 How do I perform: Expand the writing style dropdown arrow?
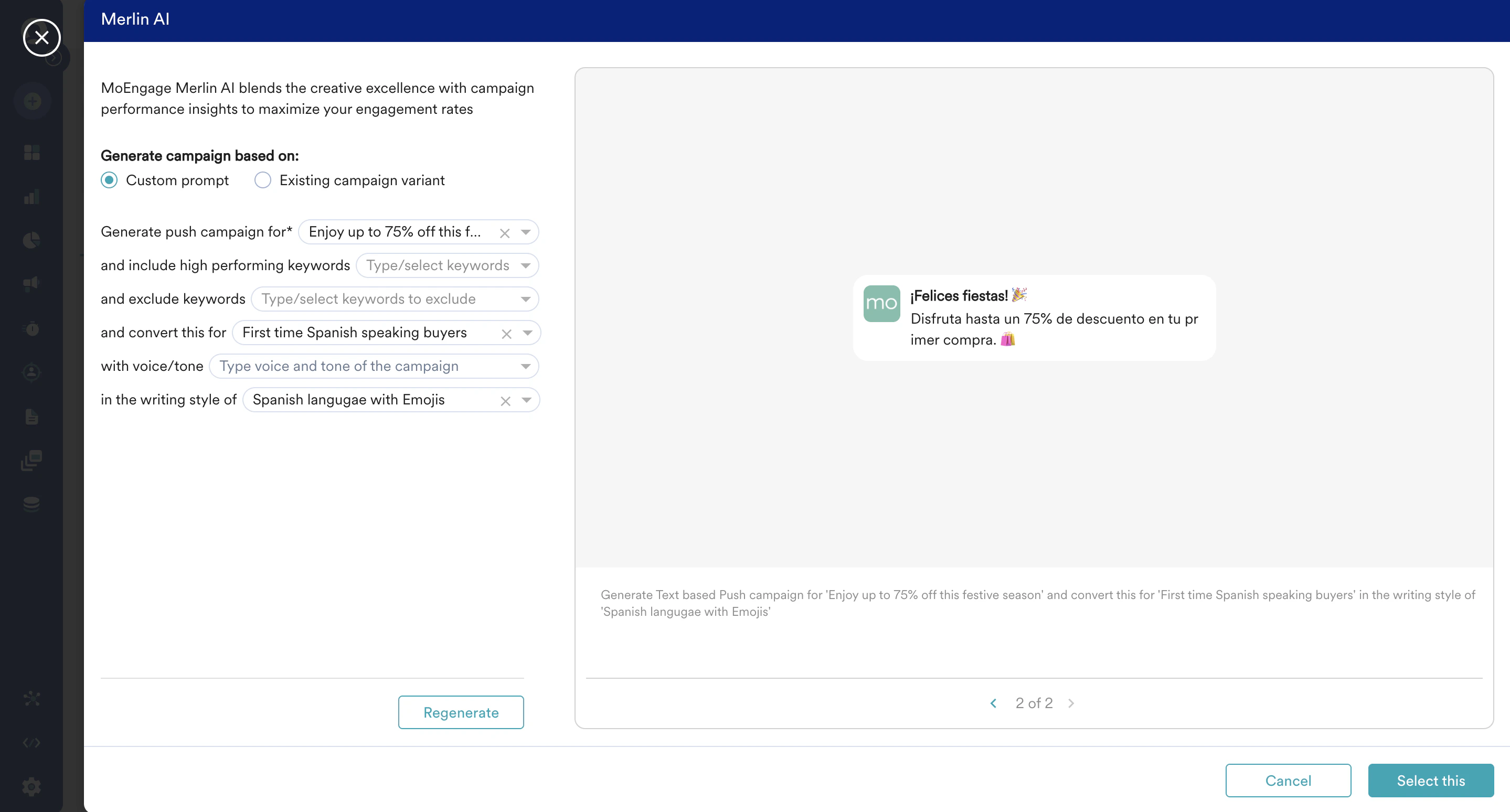point(526,400)
